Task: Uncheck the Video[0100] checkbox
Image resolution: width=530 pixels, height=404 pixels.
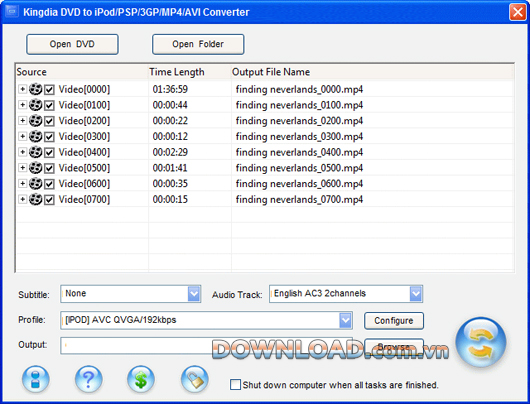Action: pos(49,105)
